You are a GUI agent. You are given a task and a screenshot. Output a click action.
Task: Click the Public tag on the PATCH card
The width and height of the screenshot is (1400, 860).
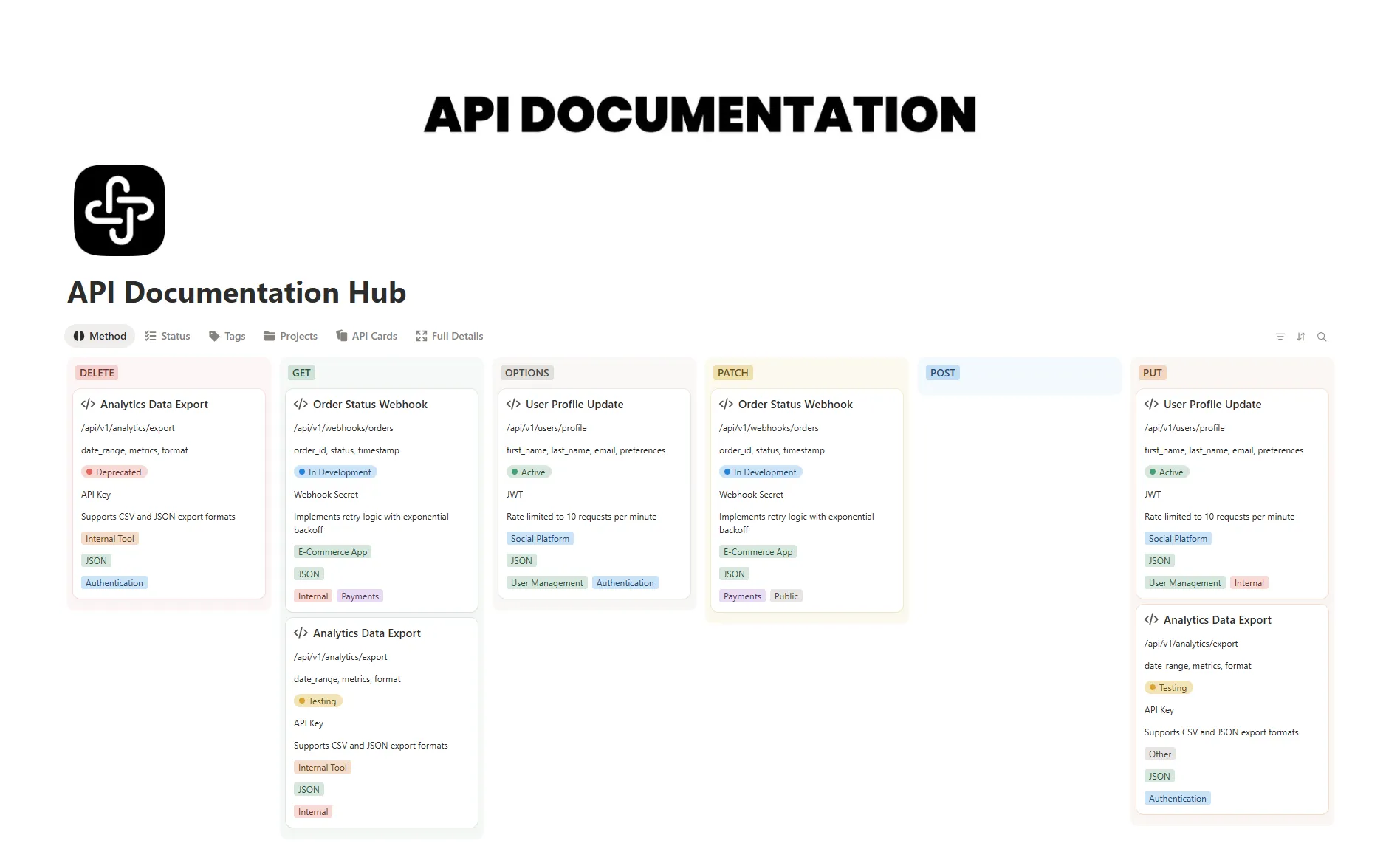pos(786,596)
